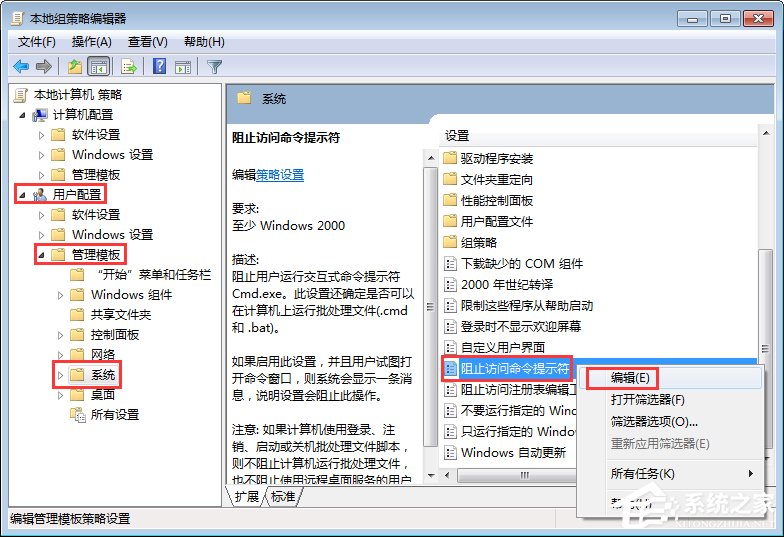Click the 设置 column header
The height and width of the screenshot is (537, 784).
(x=600, y=136)
